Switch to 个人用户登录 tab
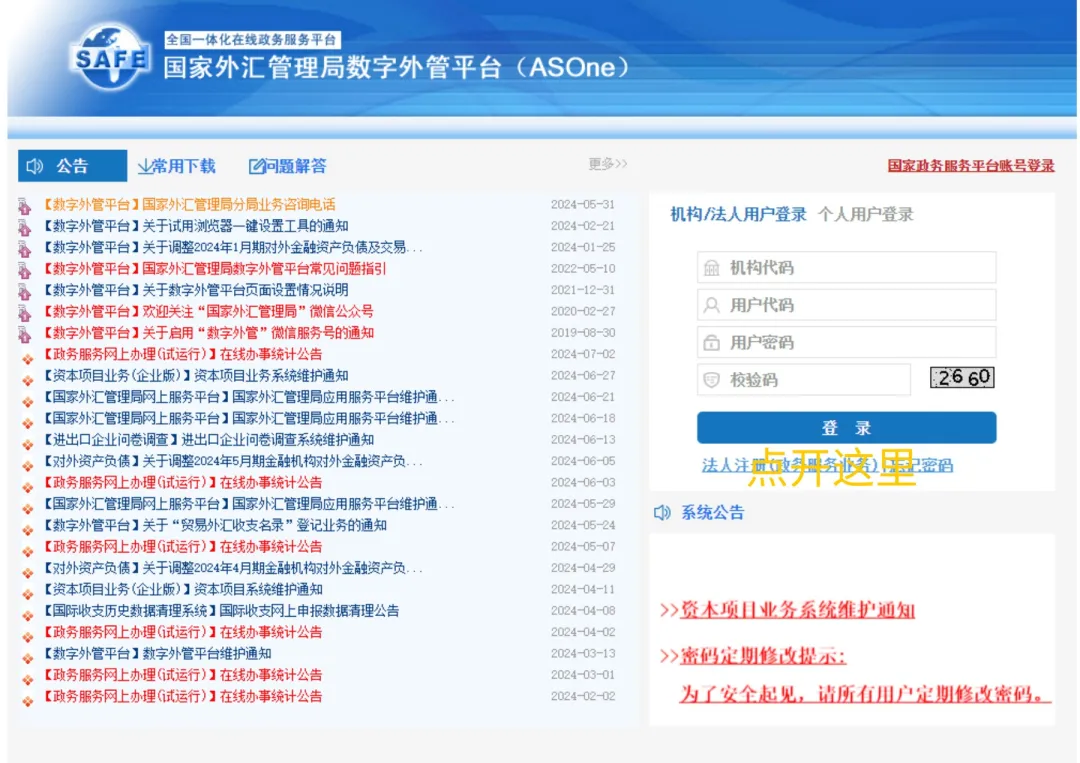 (x=865, y=214)
